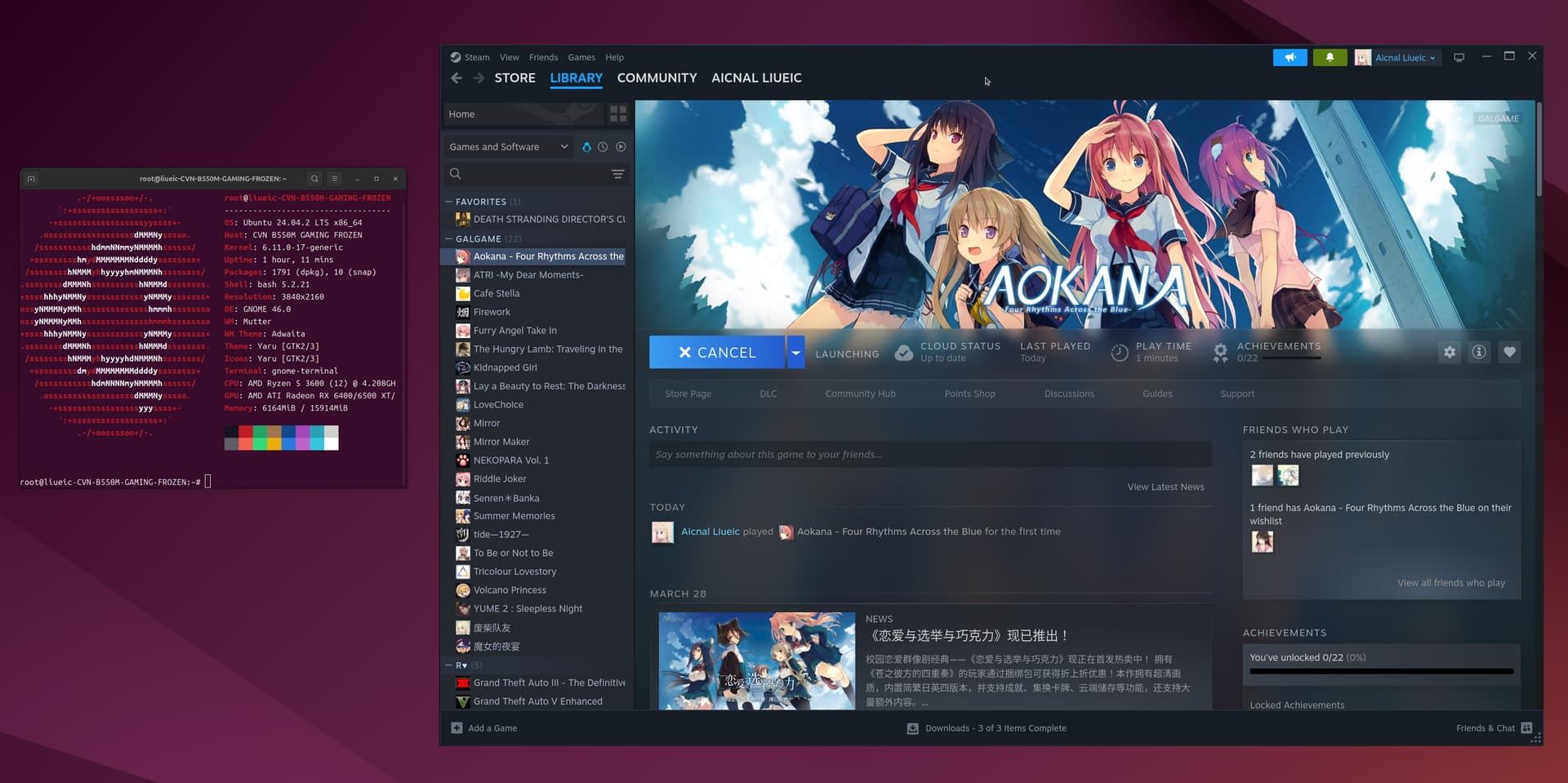Open Support link
Screen dimensions: 1568x783
[x=1237, y=394]
